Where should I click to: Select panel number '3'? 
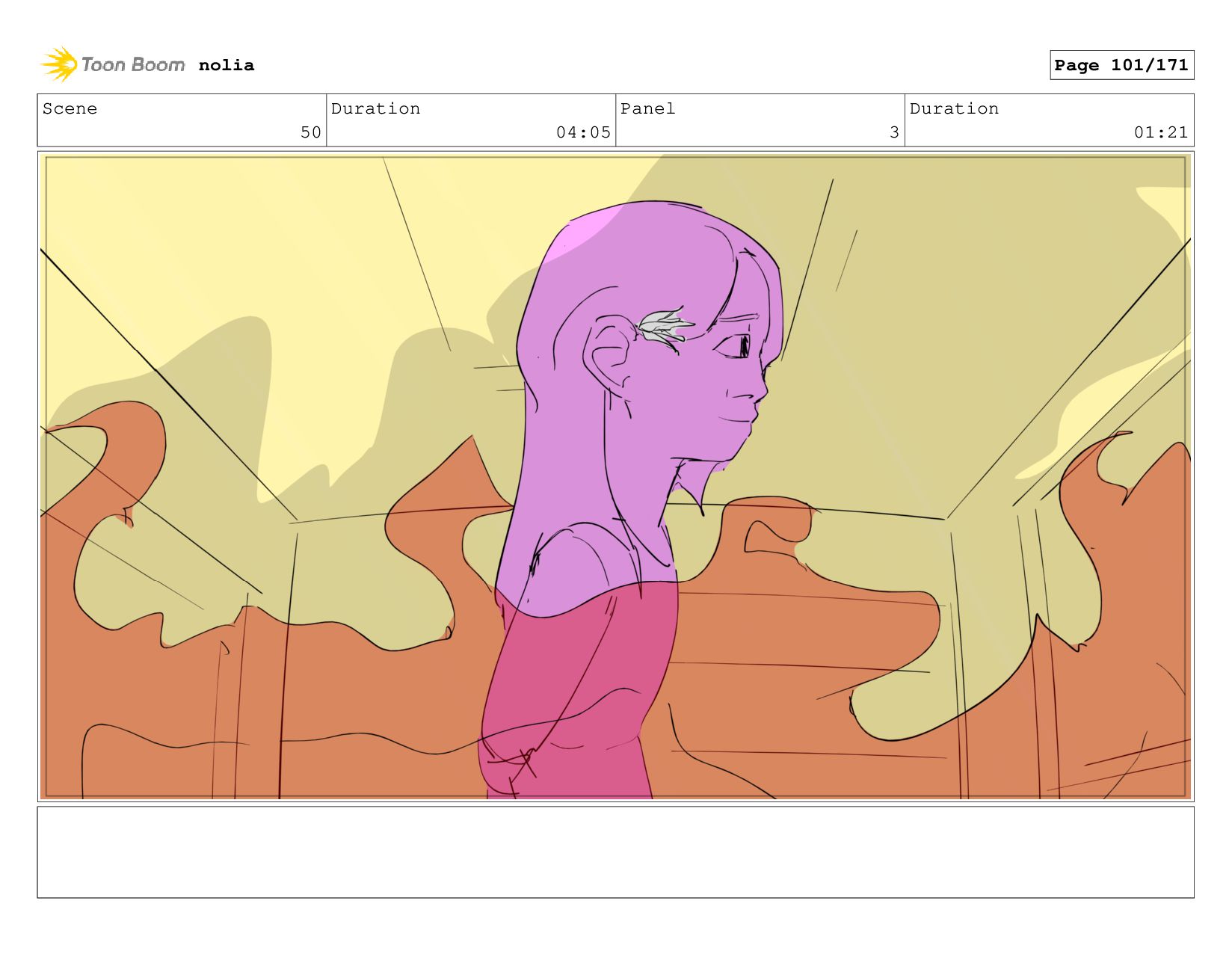894,132
